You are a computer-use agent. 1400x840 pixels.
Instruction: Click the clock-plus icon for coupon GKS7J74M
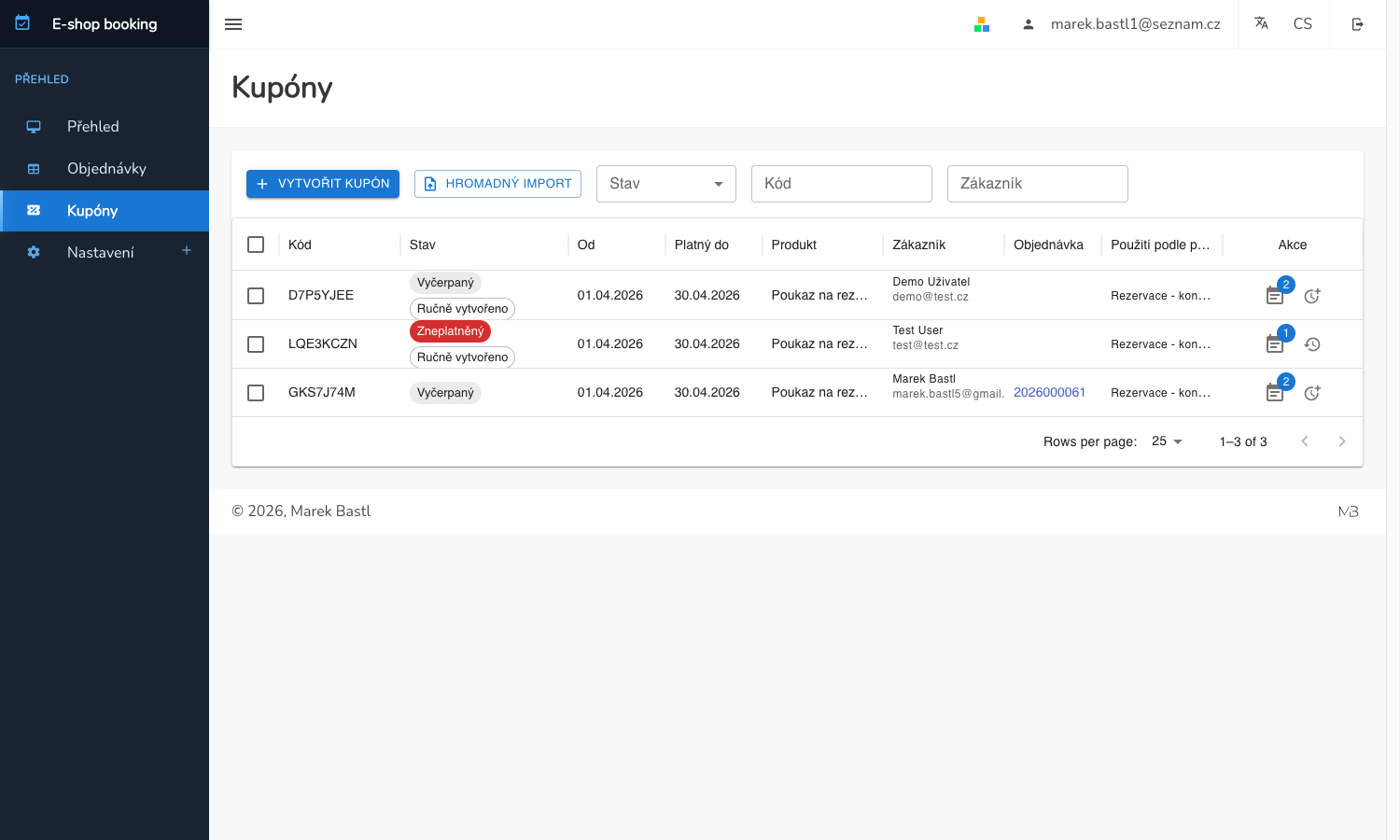coord(1312,393)
